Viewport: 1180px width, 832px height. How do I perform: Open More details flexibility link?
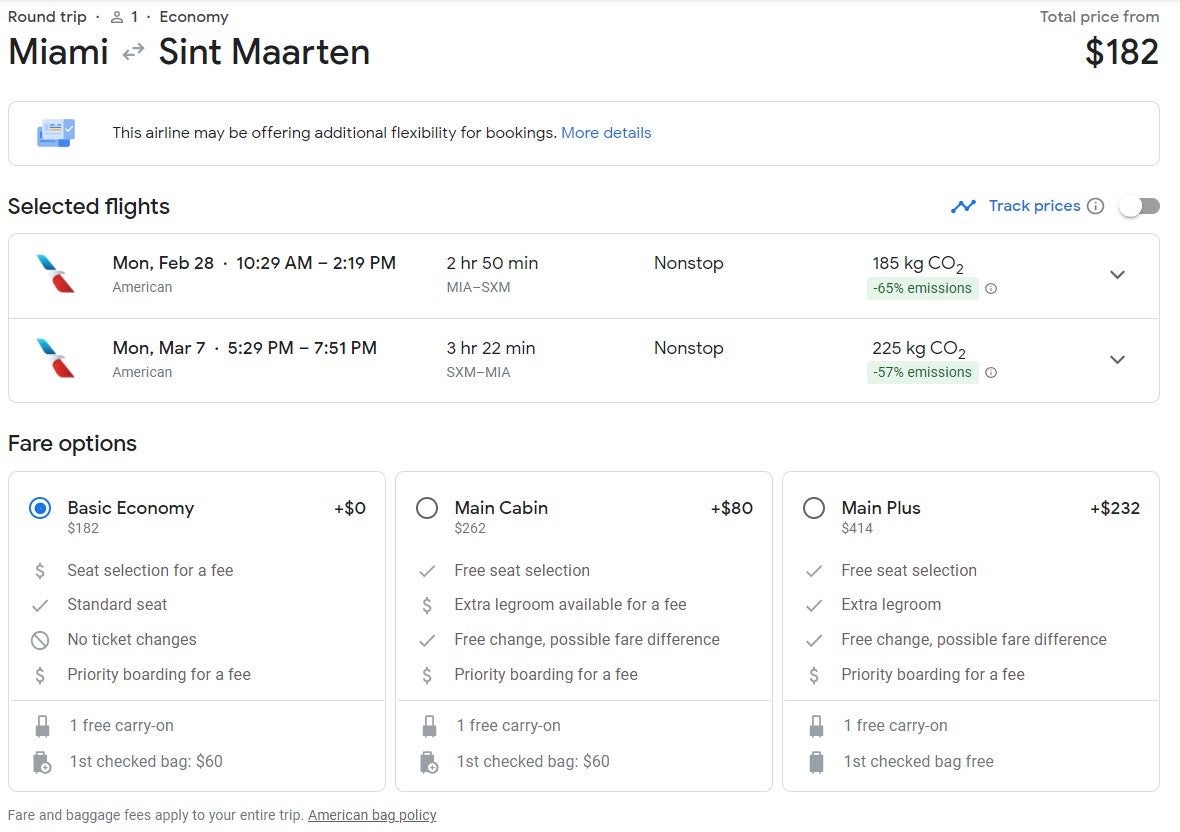pyautogui.click(x=606, y=133)
